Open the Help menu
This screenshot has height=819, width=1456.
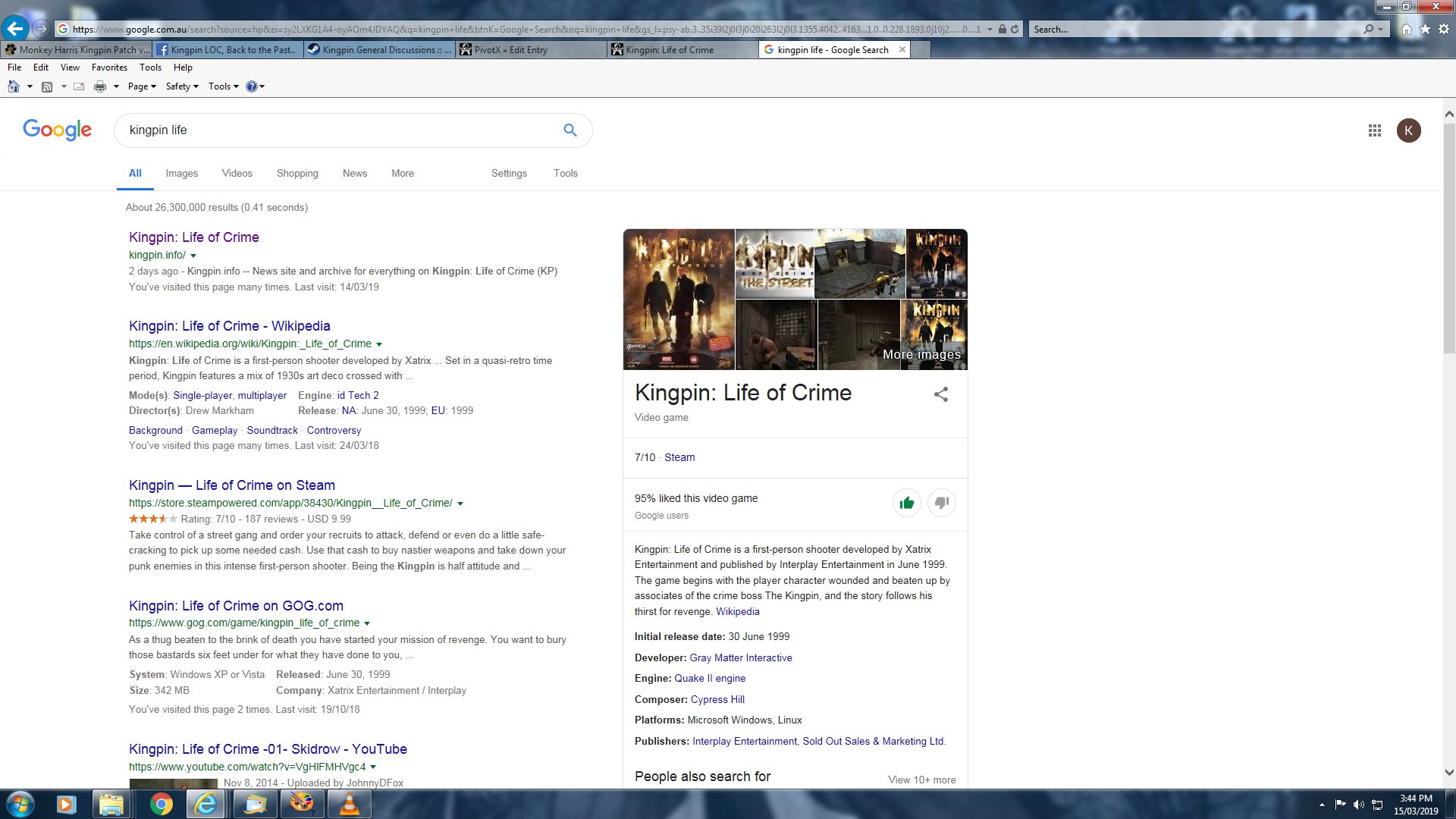183,67
